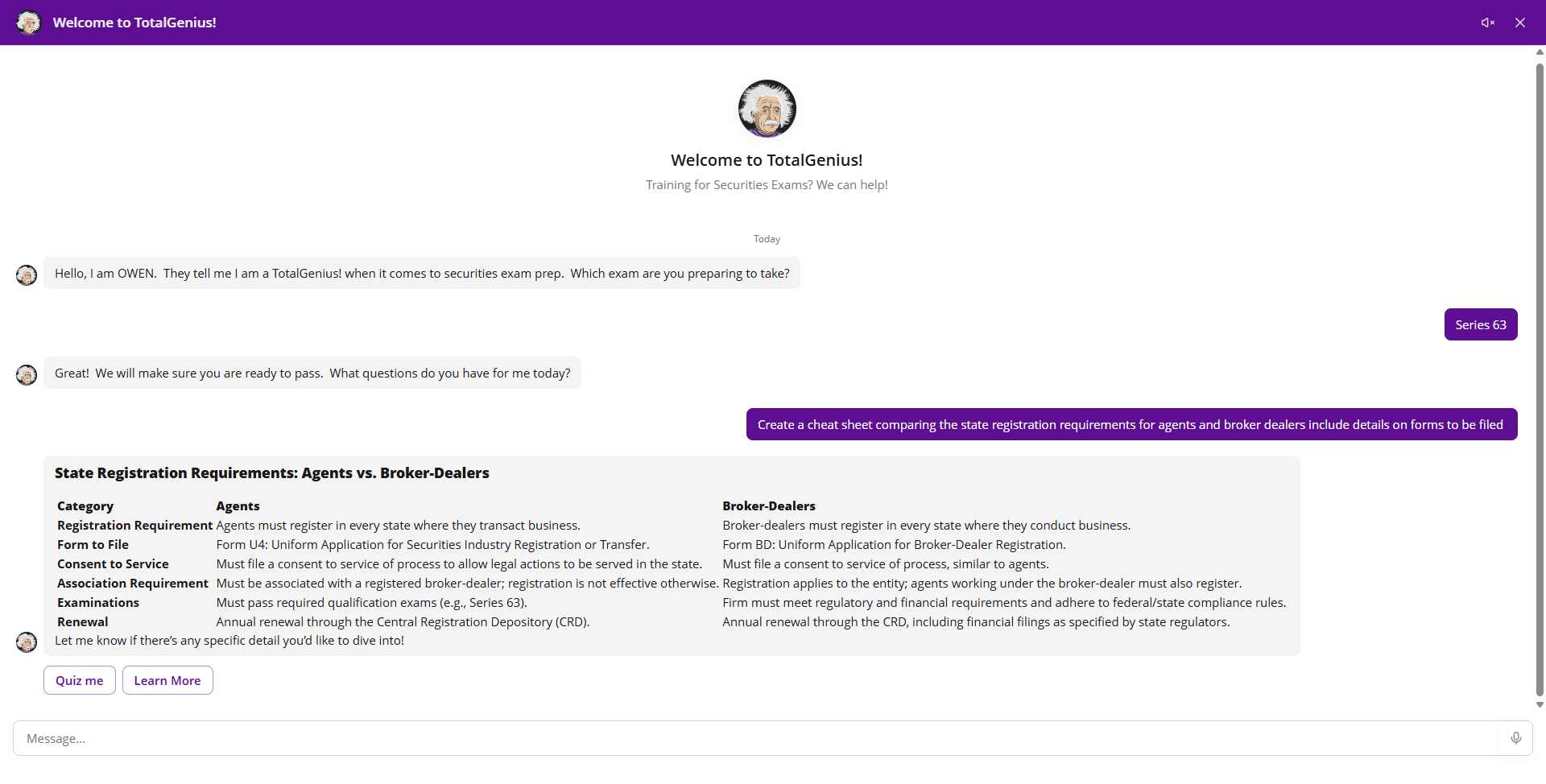Click the large Einstein avatar above welcome heading
Image resolution: width=1546 pixels, height=784 pixels.
click(767, 109)
